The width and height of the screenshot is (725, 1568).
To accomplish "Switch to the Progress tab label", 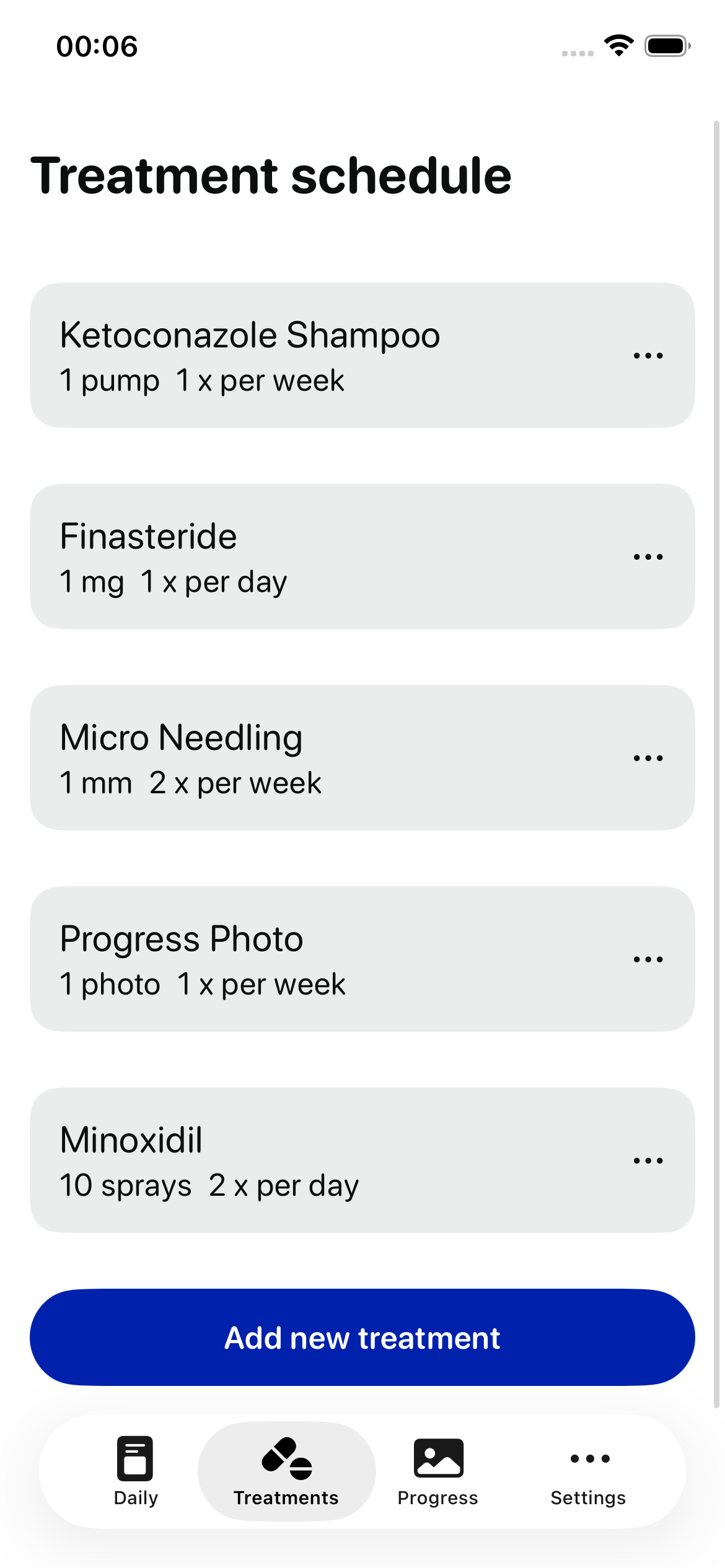I will pos(437,1498).
